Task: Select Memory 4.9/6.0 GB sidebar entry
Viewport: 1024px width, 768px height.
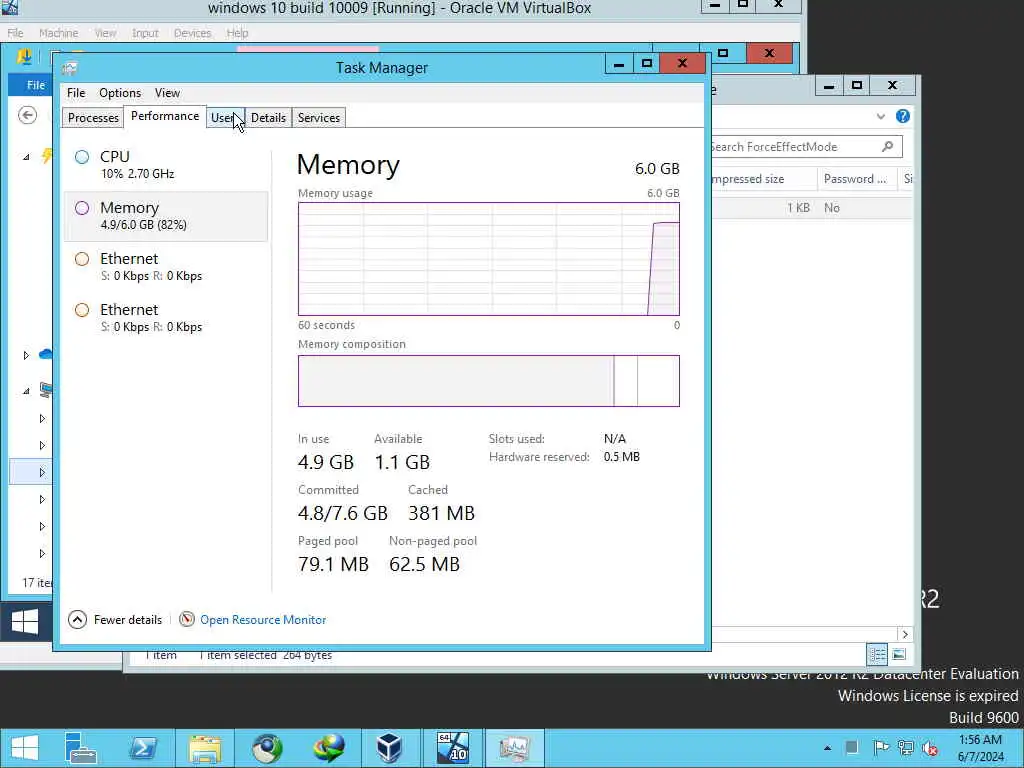Action: pos(166,216)
